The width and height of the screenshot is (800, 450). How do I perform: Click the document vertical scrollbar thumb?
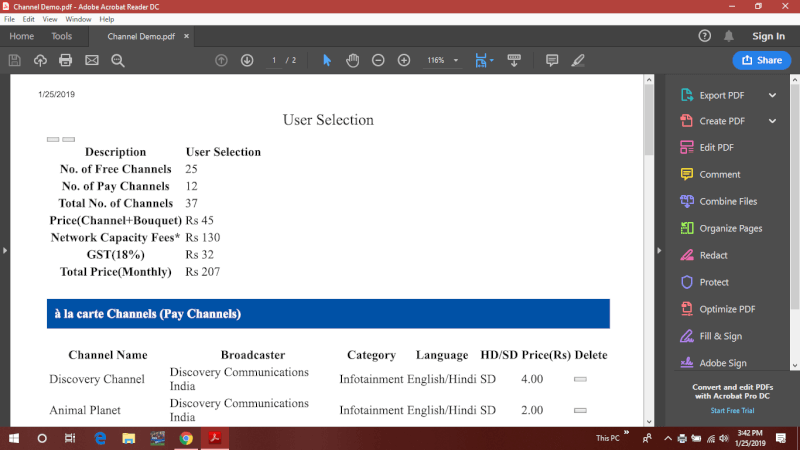(649, 119)
